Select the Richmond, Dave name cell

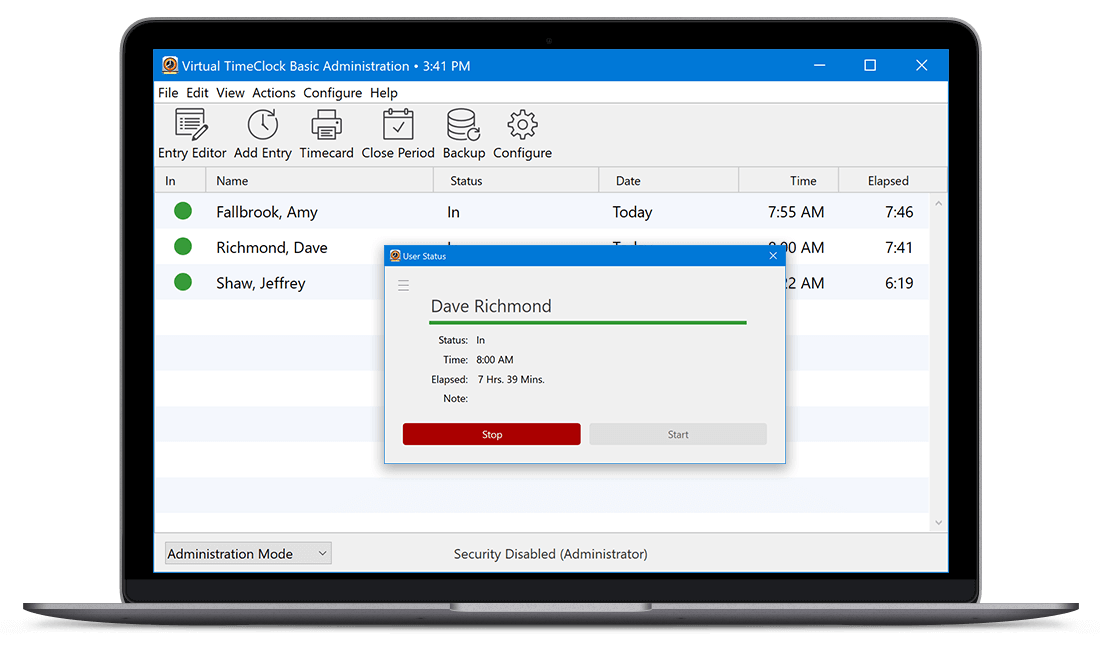pyautogui.click(x=271, y=248)
